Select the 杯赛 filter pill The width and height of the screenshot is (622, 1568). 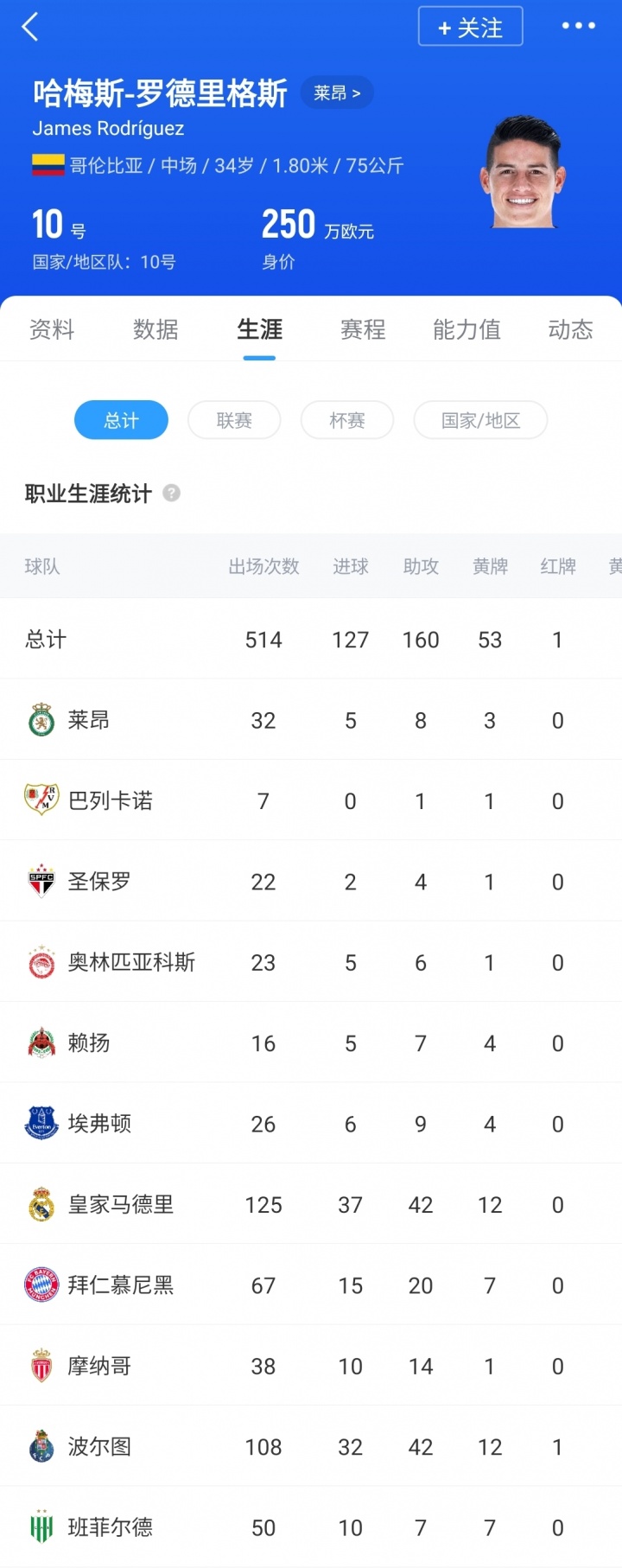coord(347,420)
